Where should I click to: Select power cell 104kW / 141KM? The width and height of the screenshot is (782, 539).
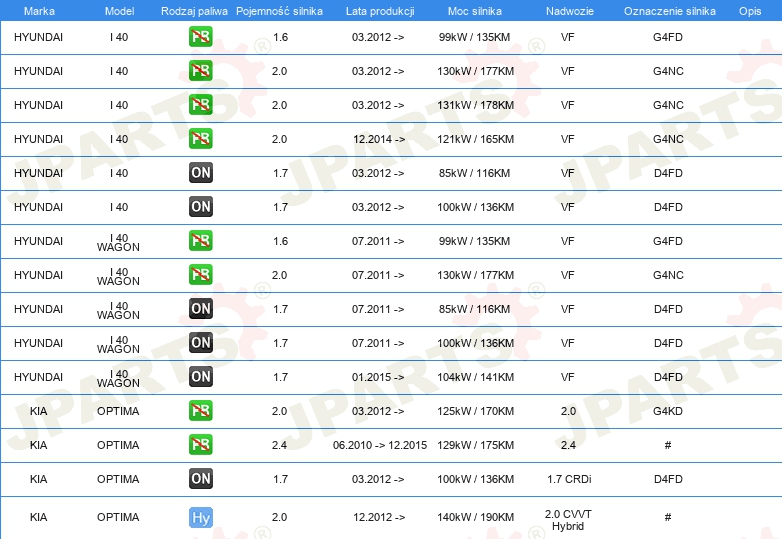click(x=475, y=377)
